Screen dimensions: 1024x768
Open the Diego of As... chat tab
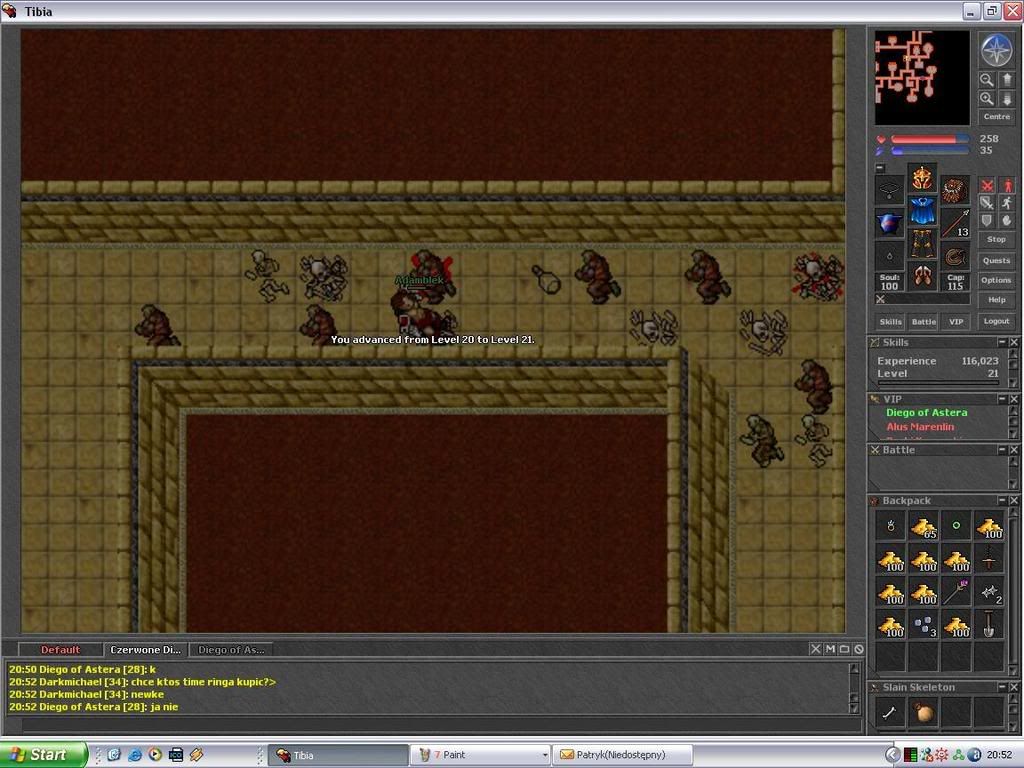pyautogui.click(x=231, y=650)
